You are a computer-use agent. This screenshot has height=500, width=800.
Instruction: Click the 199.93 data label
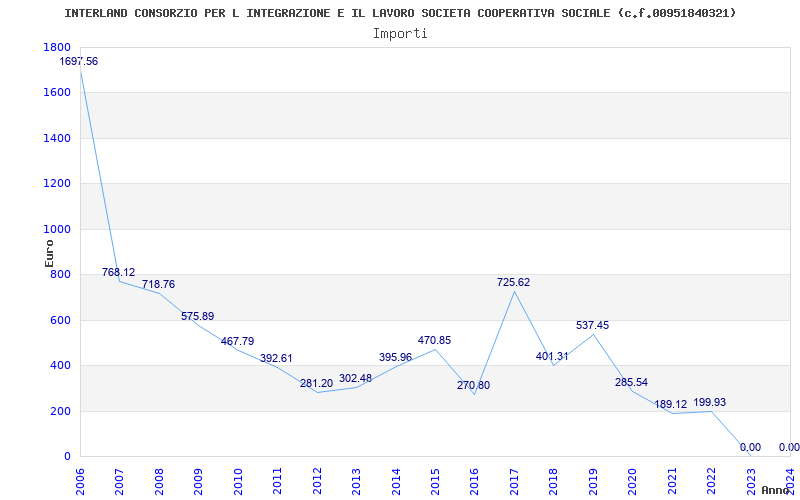point(710,403)
